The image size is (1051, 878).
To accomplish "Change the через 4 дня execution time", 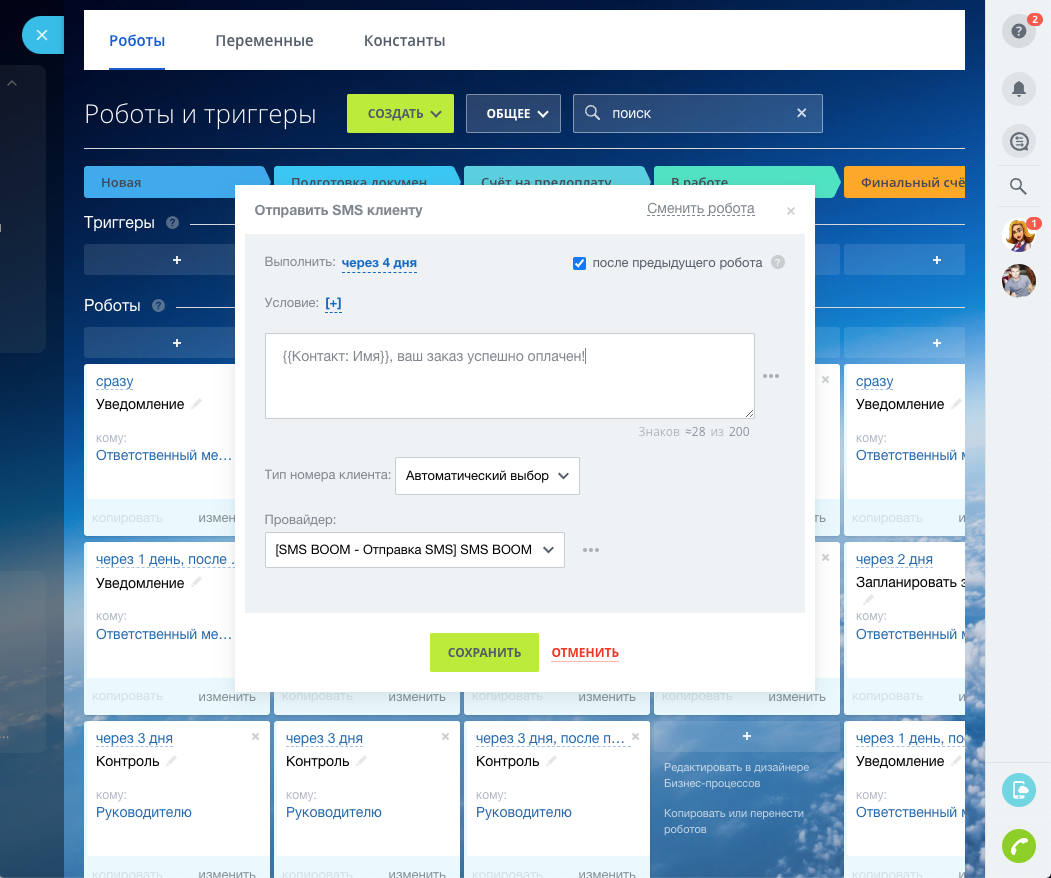I will point(379,263).
